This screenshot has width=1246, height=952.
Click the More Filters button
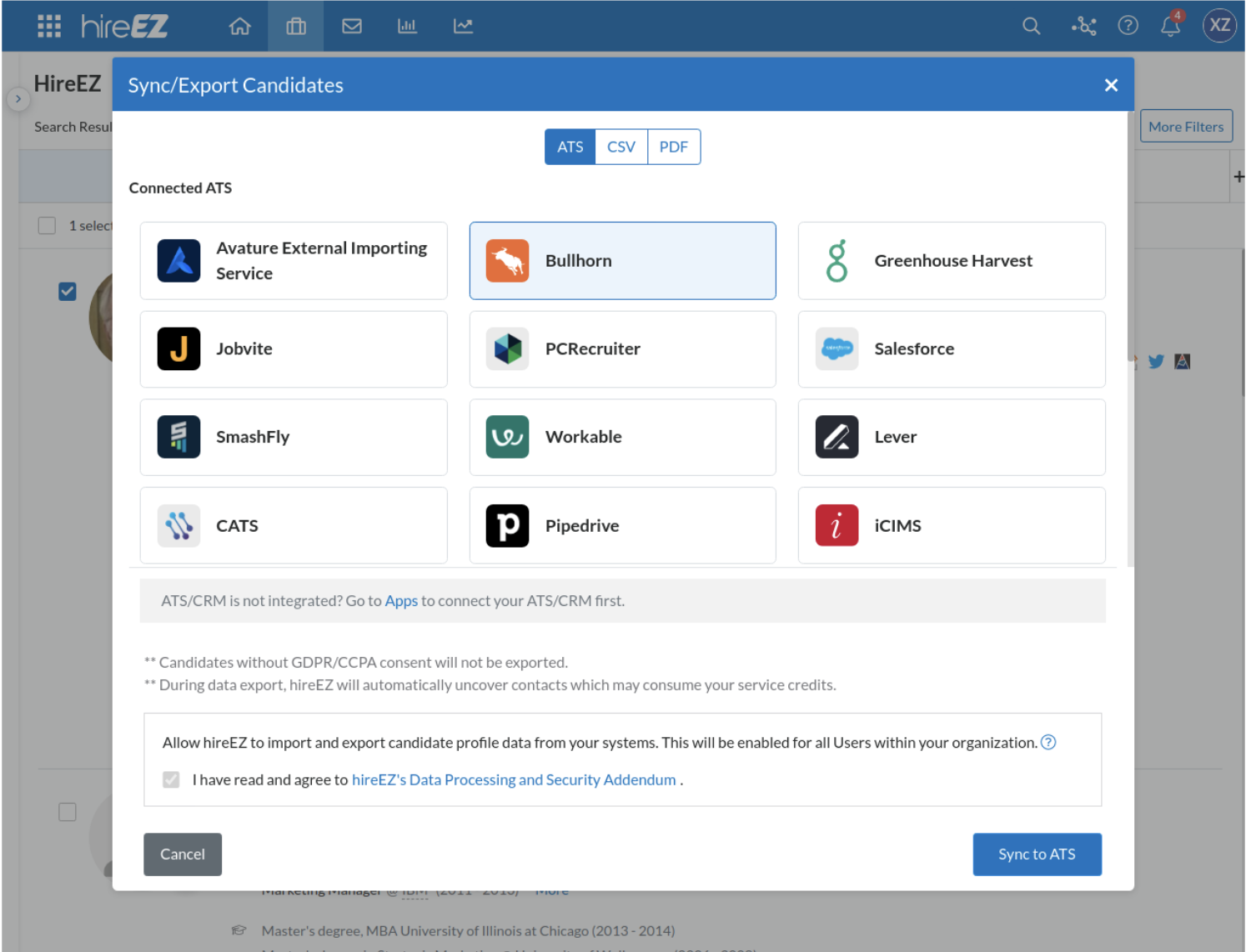click(1185, 127)
